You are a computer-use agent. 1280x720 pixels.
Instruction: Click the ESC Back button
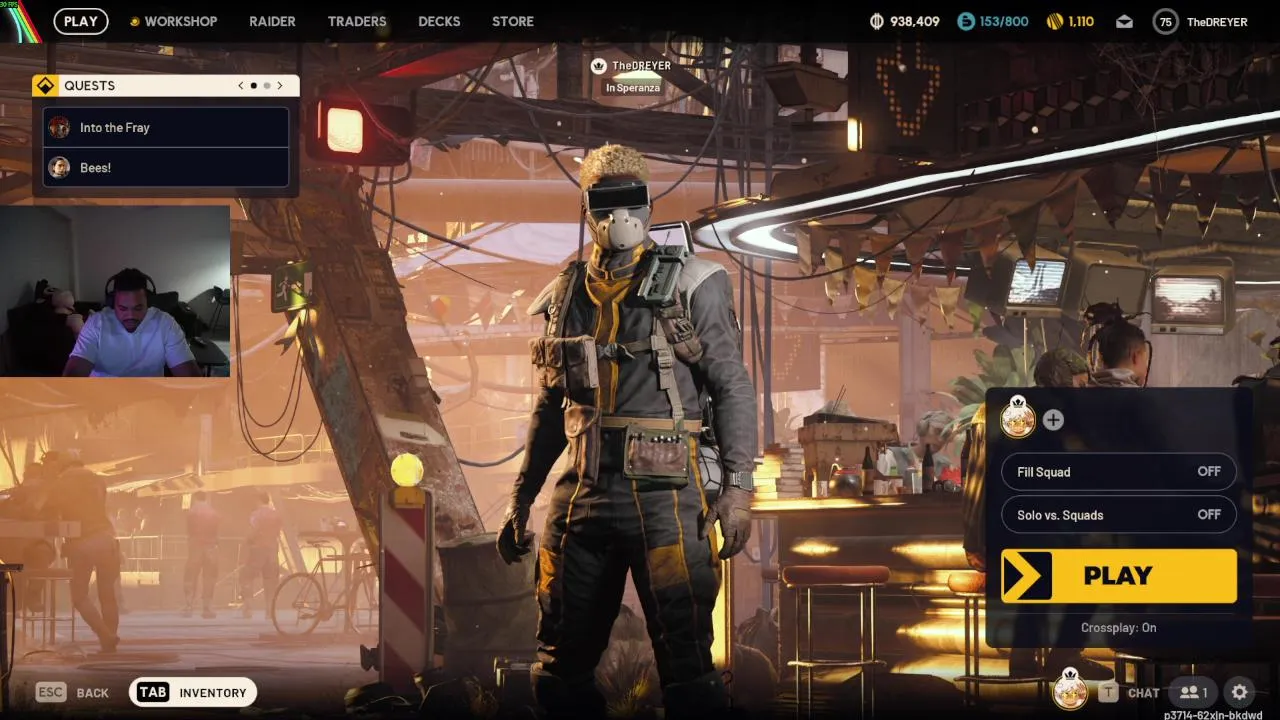[72, 692]
